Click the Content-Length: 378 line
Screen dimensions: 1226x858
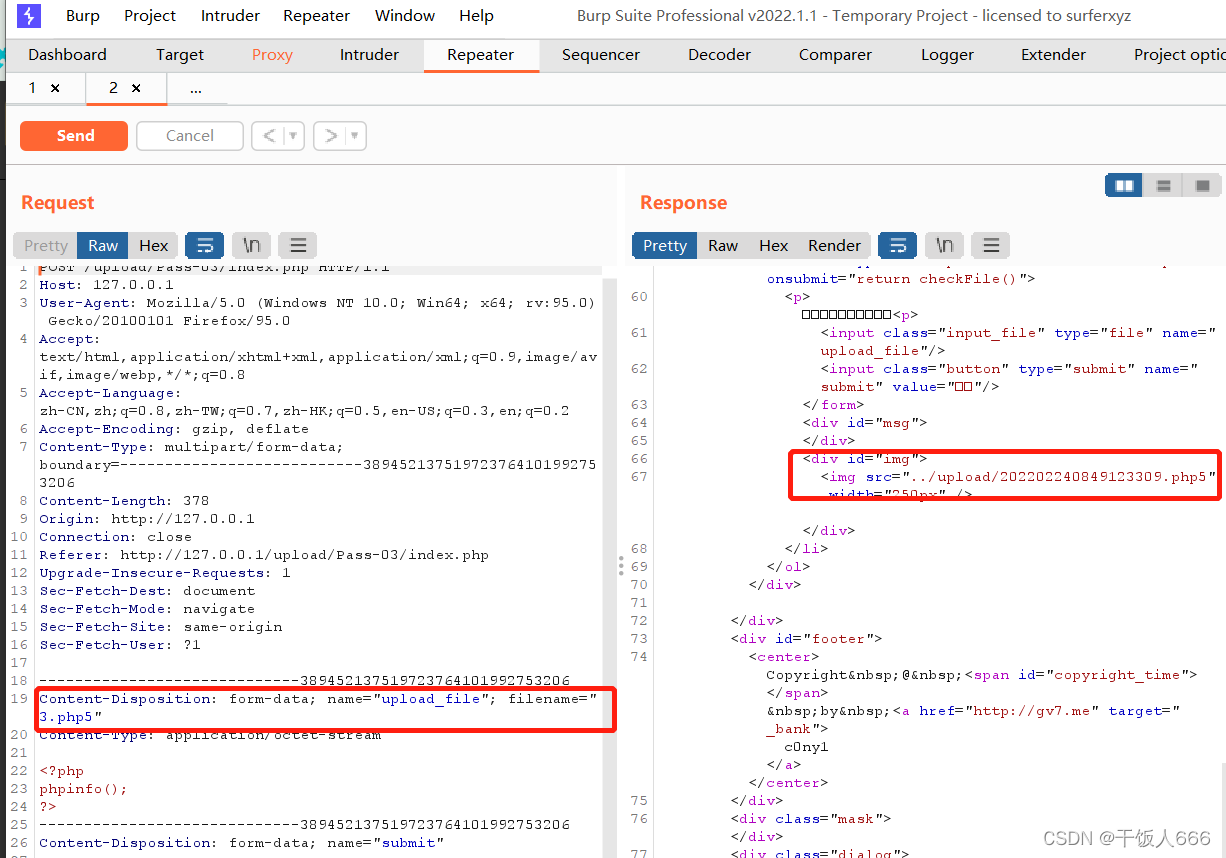tap(125, 501)
